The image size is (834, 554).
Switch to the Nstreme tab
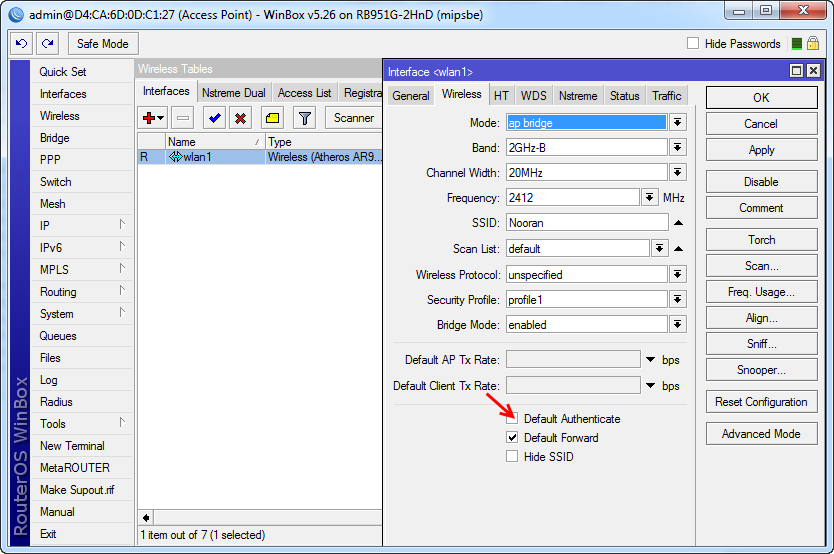pyautogui.click(x=578, y=96)
